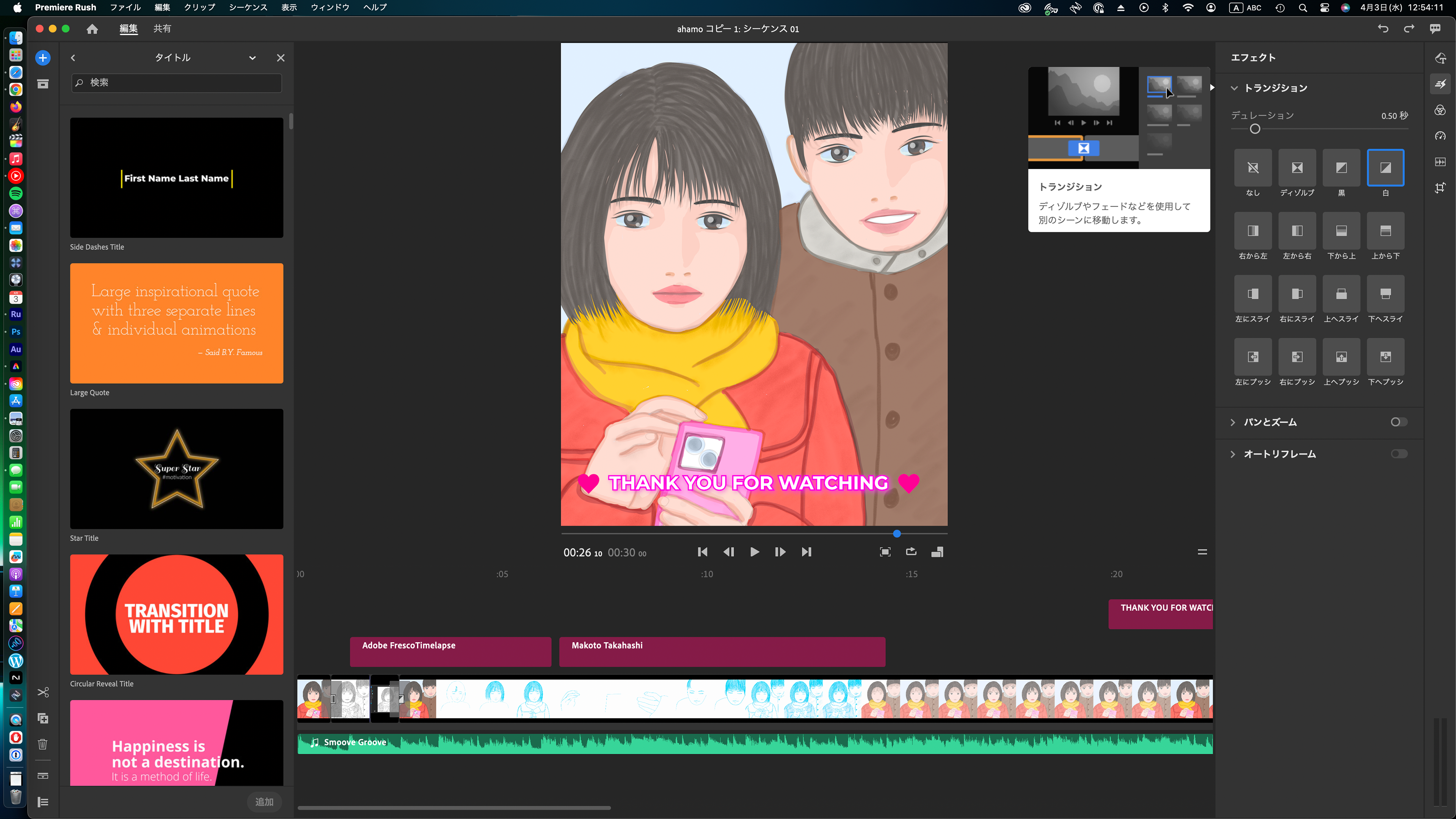Expand the オートリフレーム section
Viewport: 1456px width, 819px height.
(1233, 455)
